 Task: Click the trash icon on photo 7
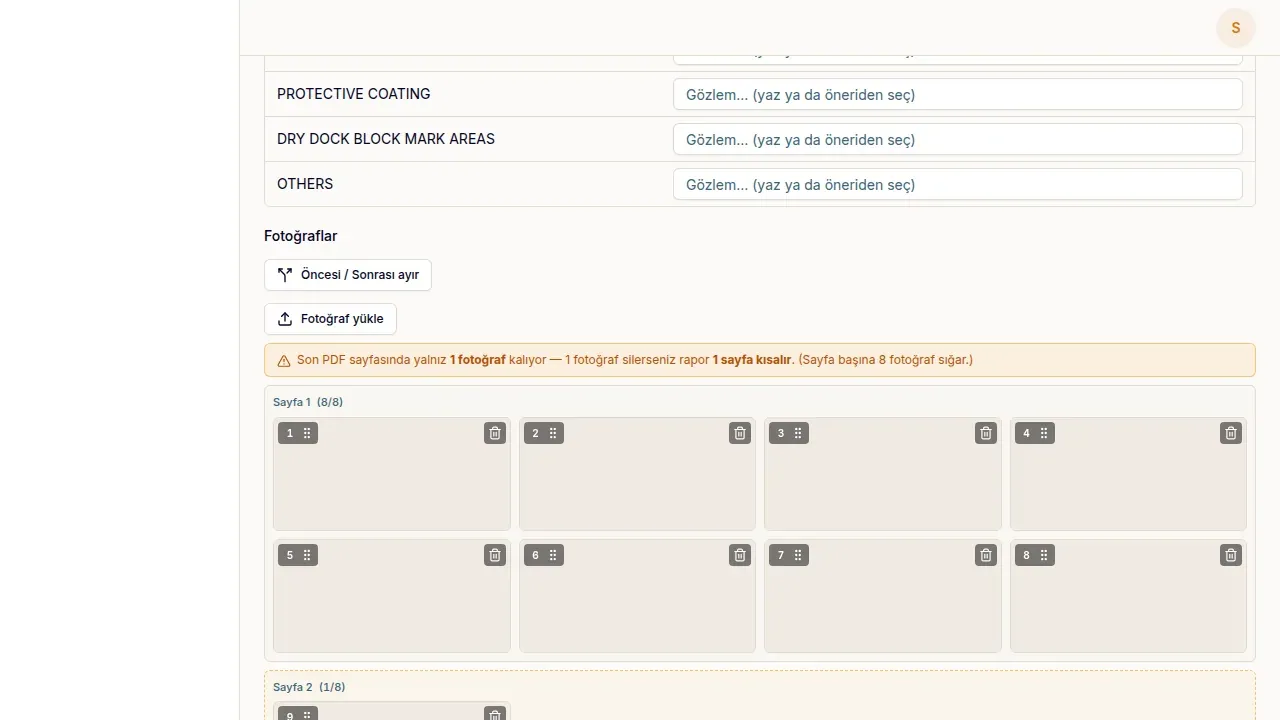[986, 555]
